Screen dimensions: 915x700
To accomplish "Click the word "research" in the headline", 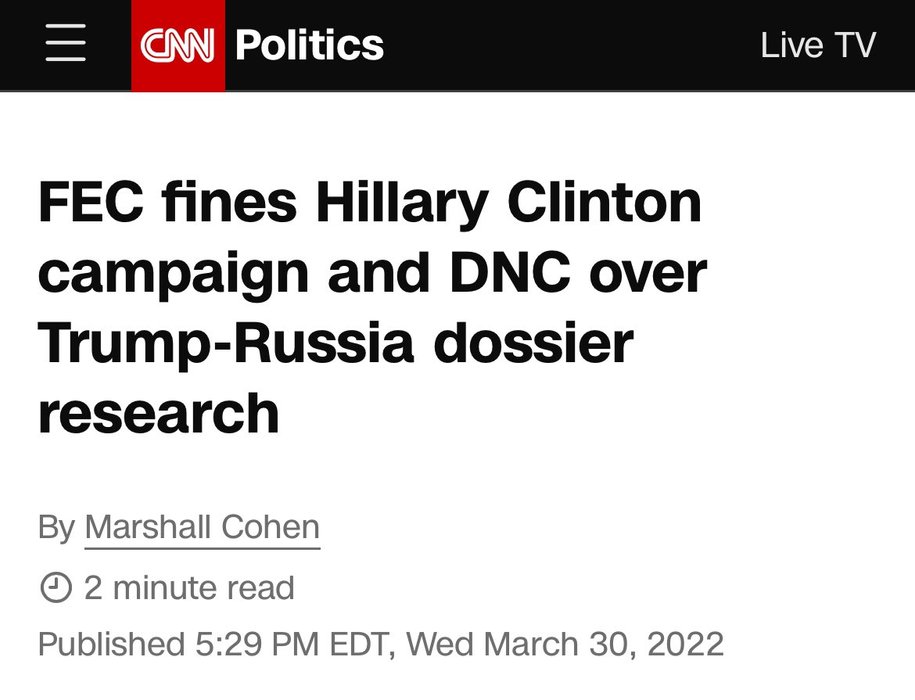I will point(158,412).
